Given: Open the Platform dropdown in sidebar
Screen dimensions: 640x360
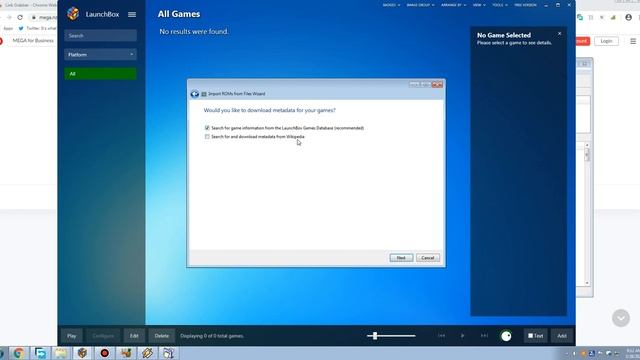Looking at the screenshot, I should [x=100, y=54].
